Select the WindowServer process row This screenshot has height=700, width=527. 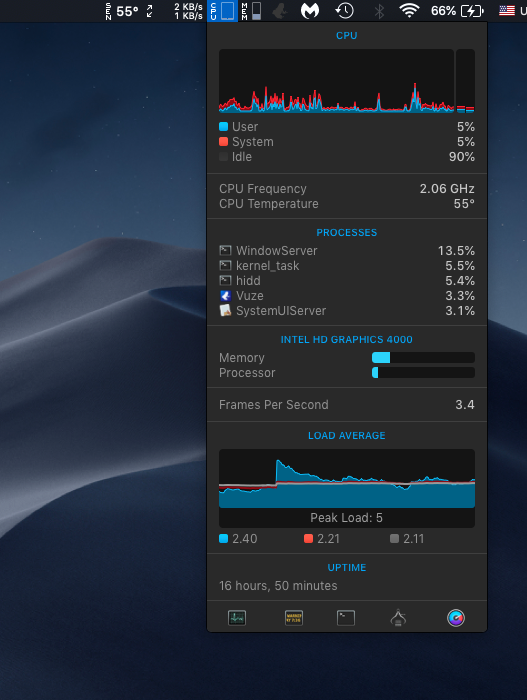coord(347,251)
